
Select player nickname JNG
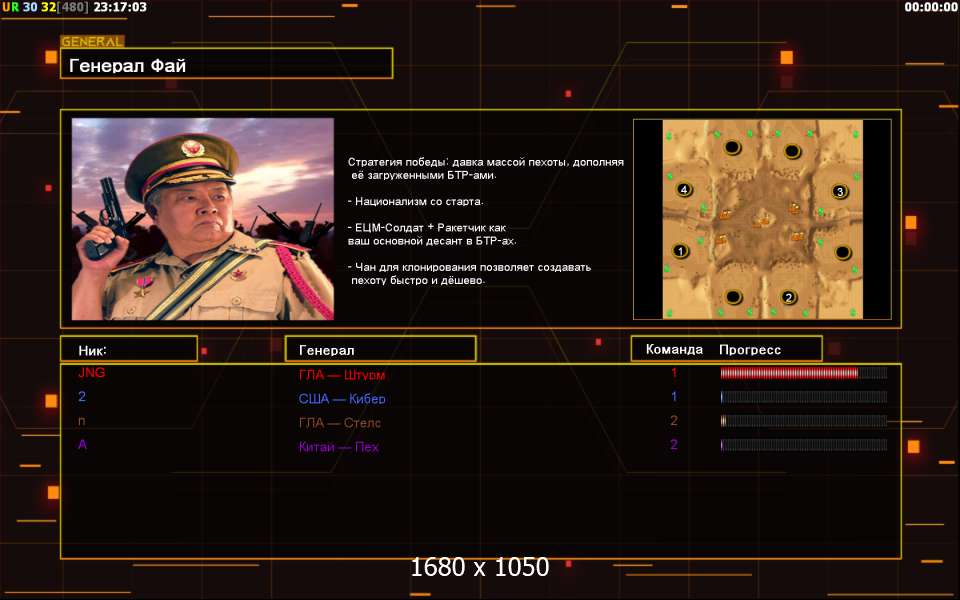92,372
